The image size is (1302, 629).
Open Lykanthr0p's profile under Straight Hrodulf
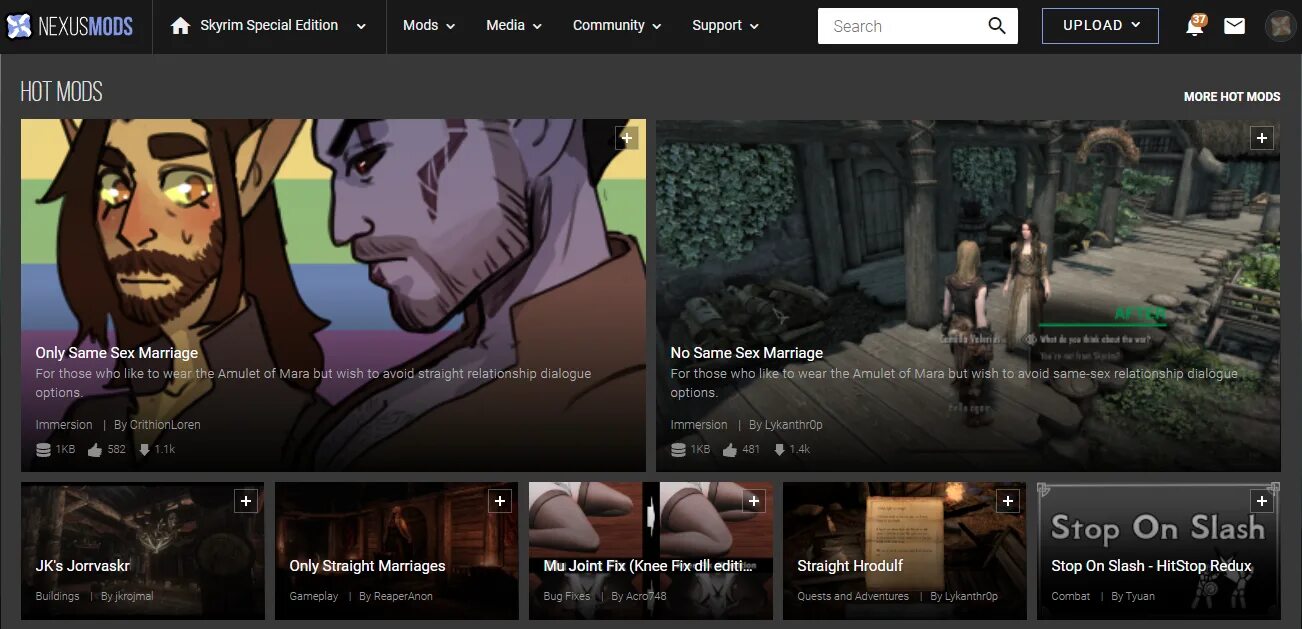[x=972, y=596]
